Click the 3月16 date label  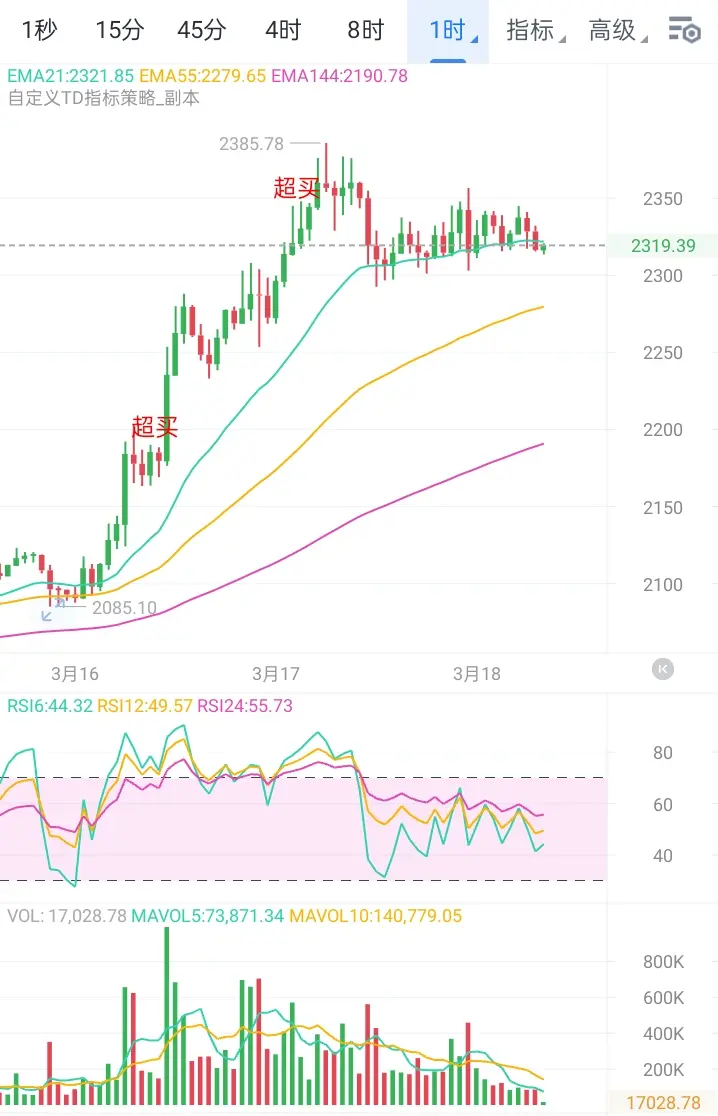coord(75,674)
